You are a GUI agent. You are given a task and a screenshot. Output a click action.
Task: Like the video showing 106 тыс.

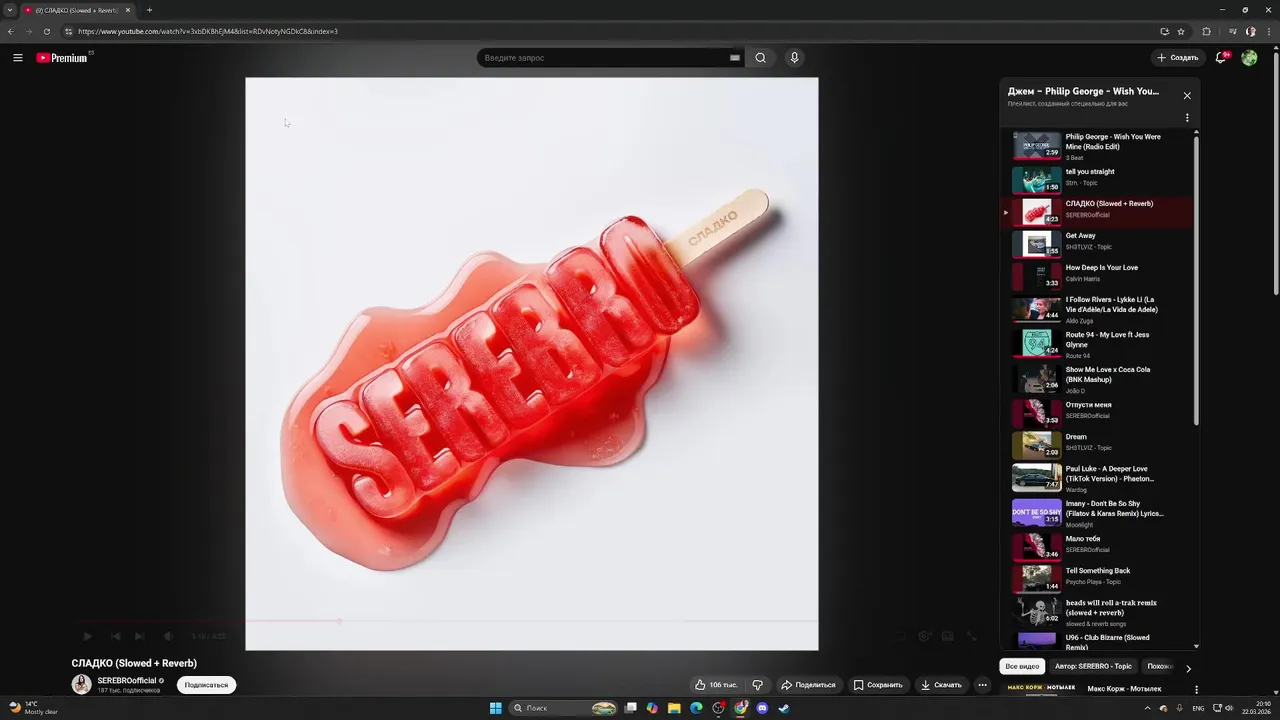coord(716,685)
